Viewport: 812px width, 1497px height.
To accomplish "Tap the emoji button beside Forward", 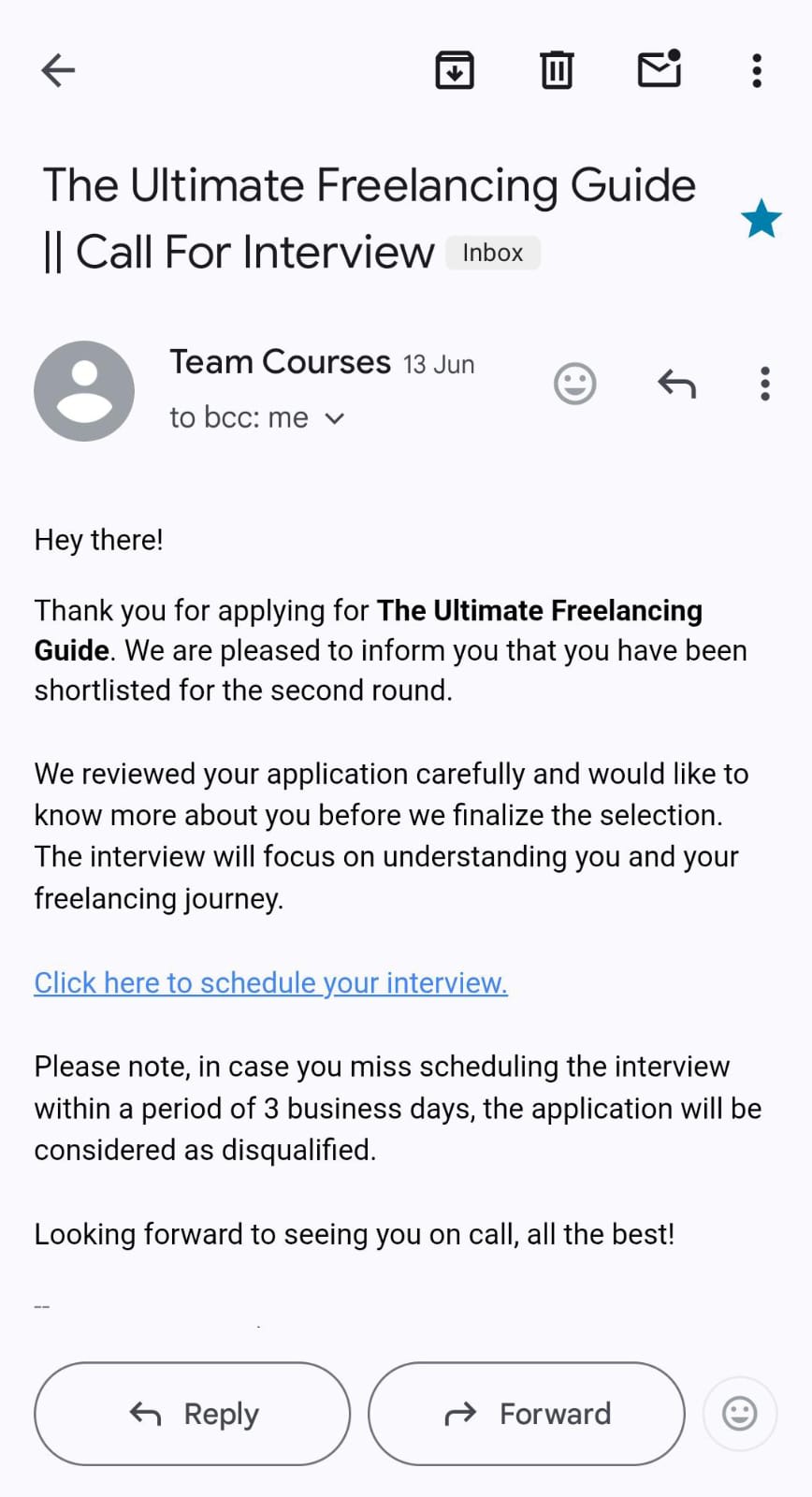I will (739, 1413).
